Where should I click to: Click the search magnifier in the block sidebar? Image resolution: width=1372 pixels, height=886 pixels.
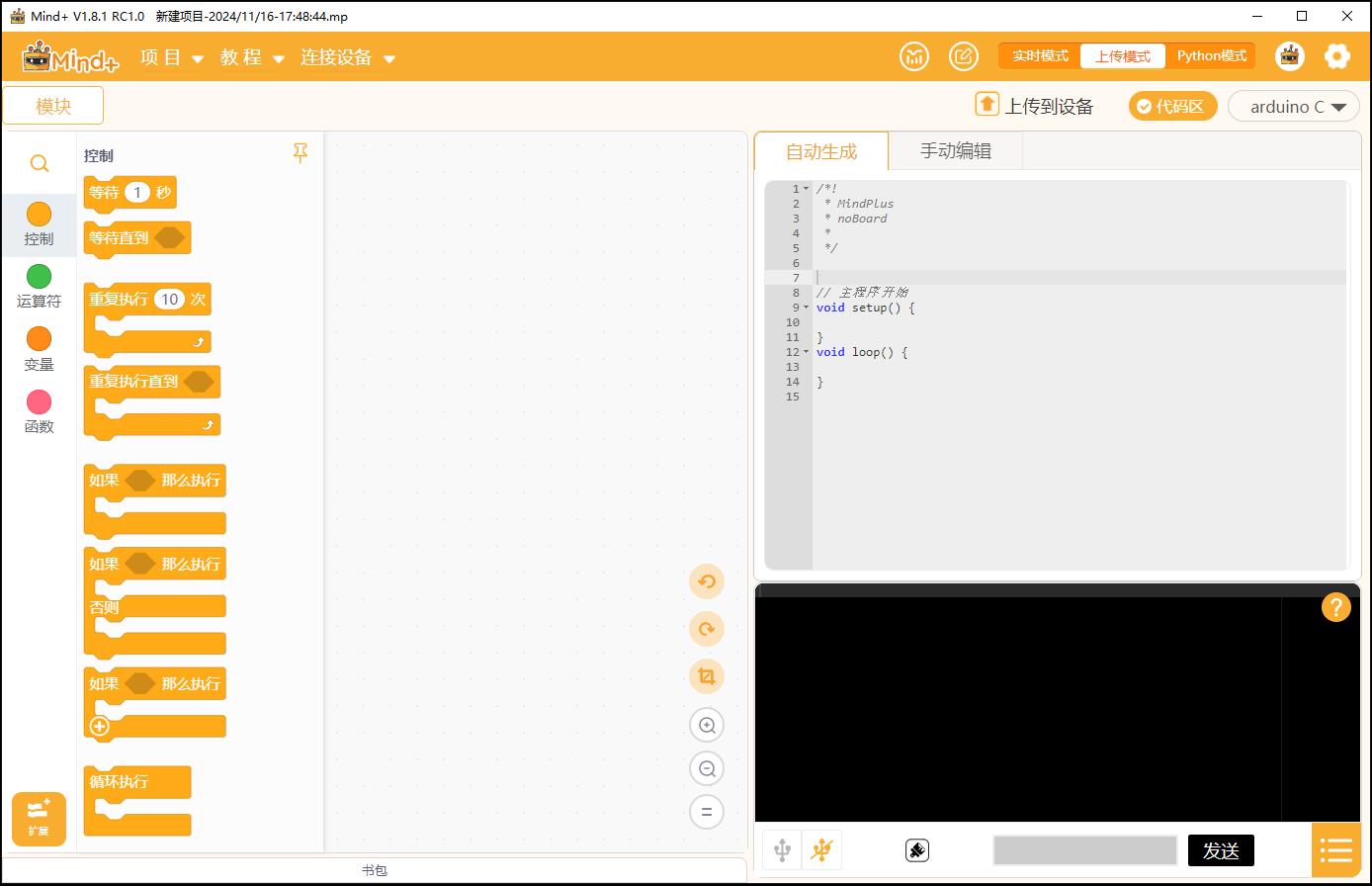coord(40,163)
